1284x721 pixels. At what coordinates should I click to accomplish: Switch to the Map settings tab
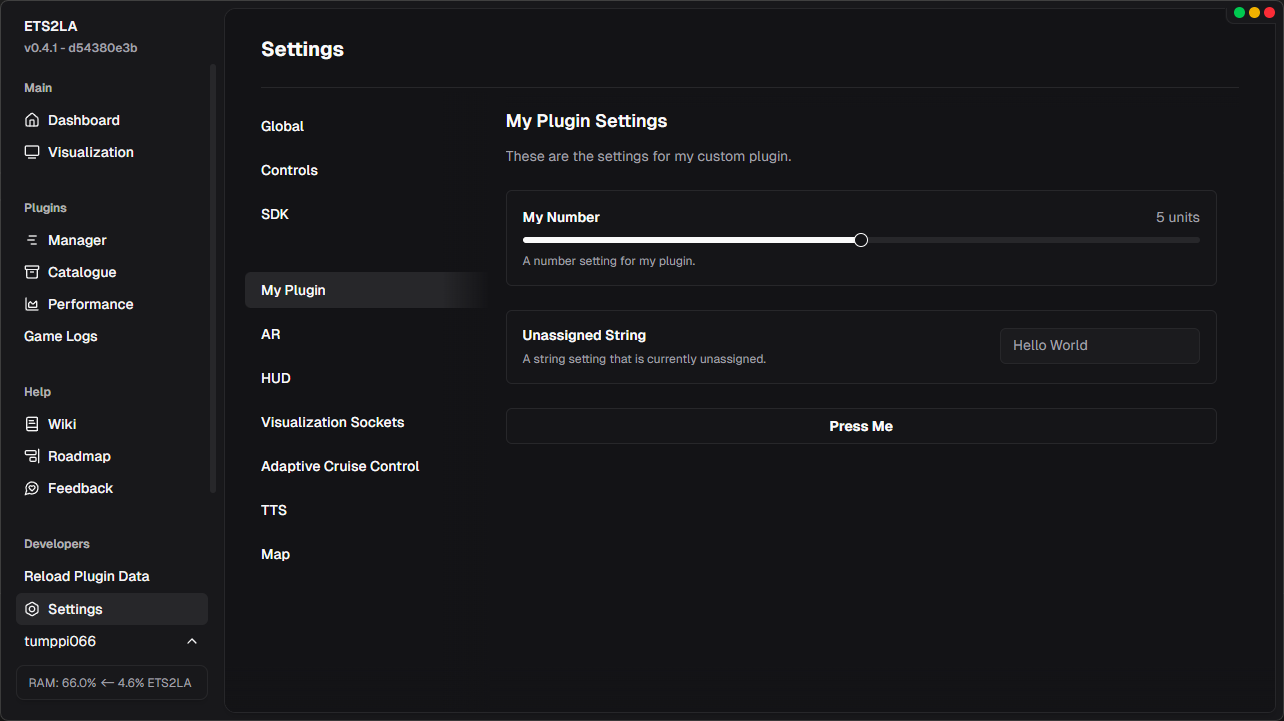point(275,553)
